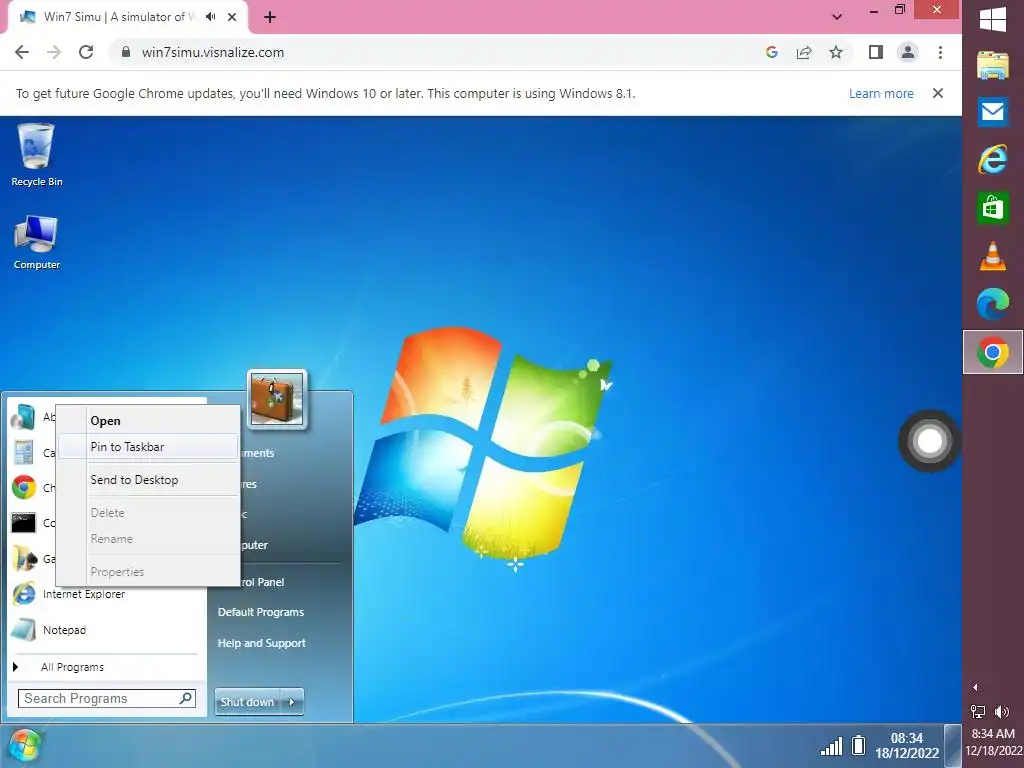The width and height of the screenshot is (1024, 768).
Task: Open Help and Support in Start menu
Action: [x=261, y=643]
